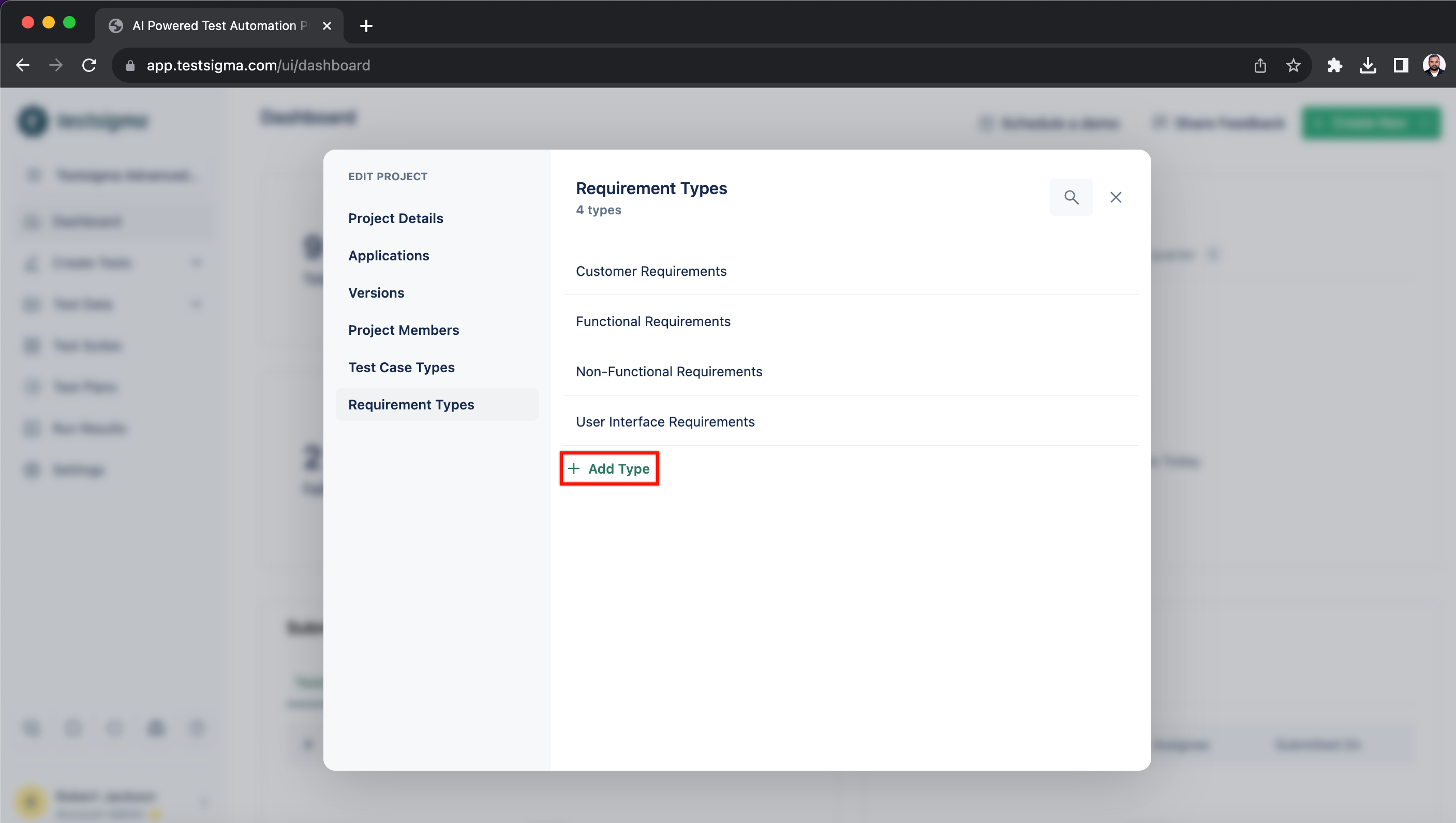
Task: Select Customer Requirements row
Action: 851,271
